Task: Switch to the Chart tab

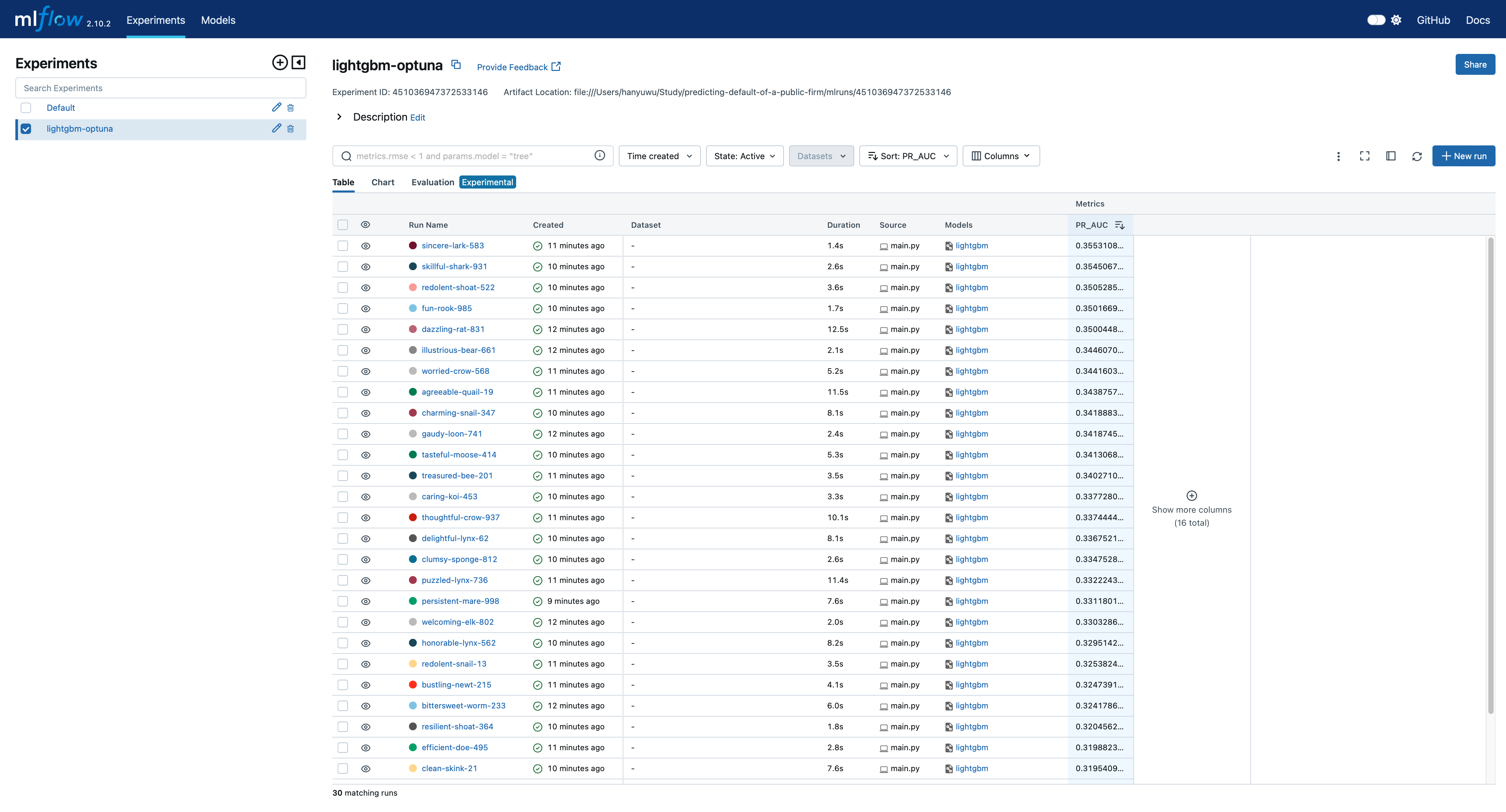Action: (382, 182)
